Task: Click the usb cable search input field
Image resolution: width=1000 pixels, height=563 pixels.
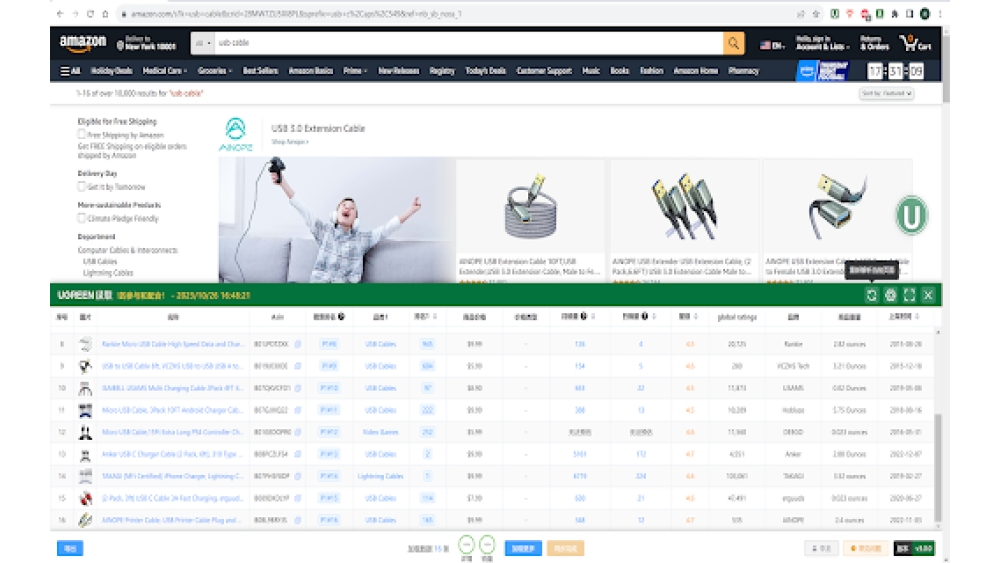Action: coord(469,43)
